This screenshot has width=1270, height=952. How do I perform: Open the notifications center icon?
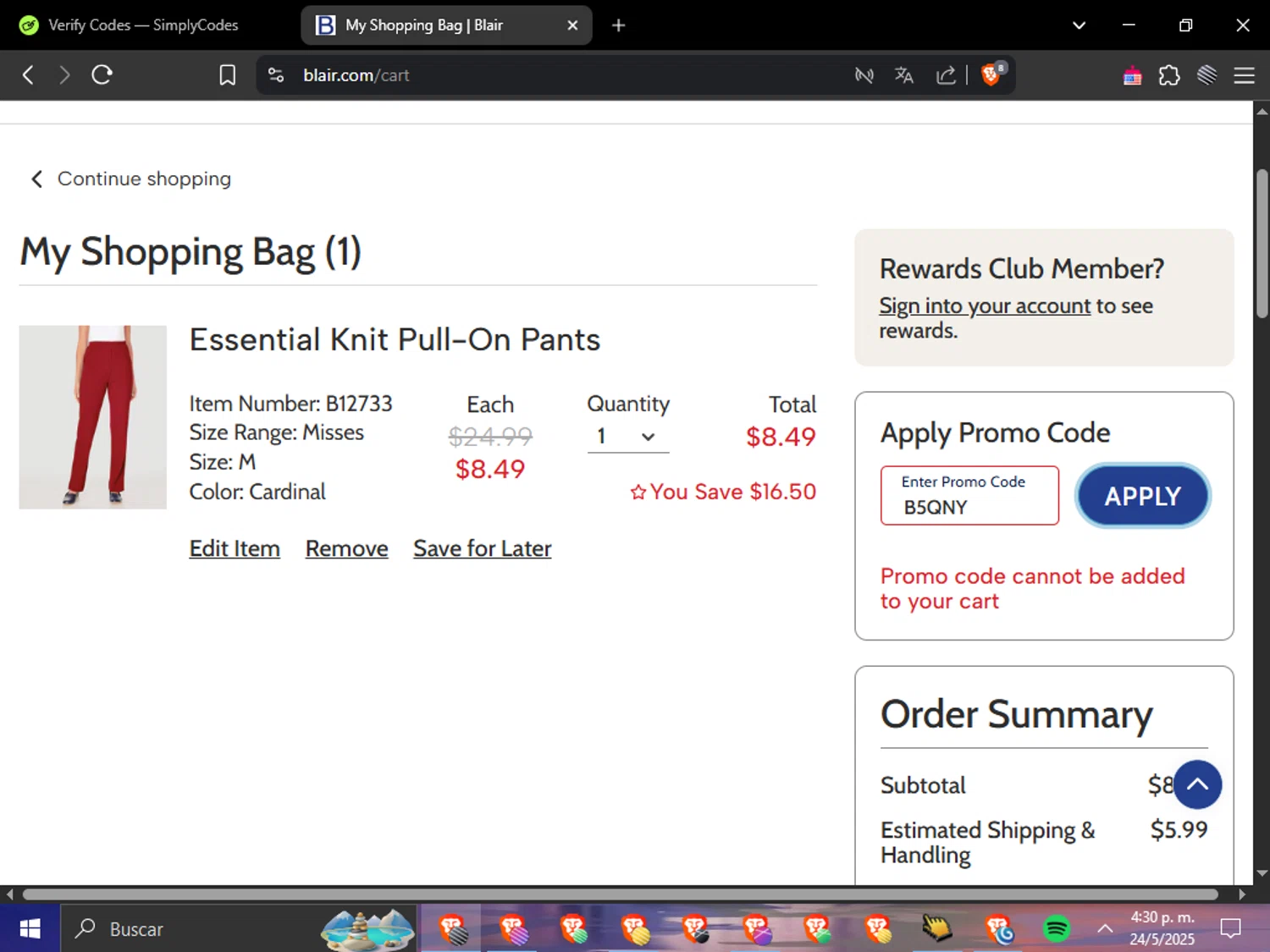(1230, 928)
